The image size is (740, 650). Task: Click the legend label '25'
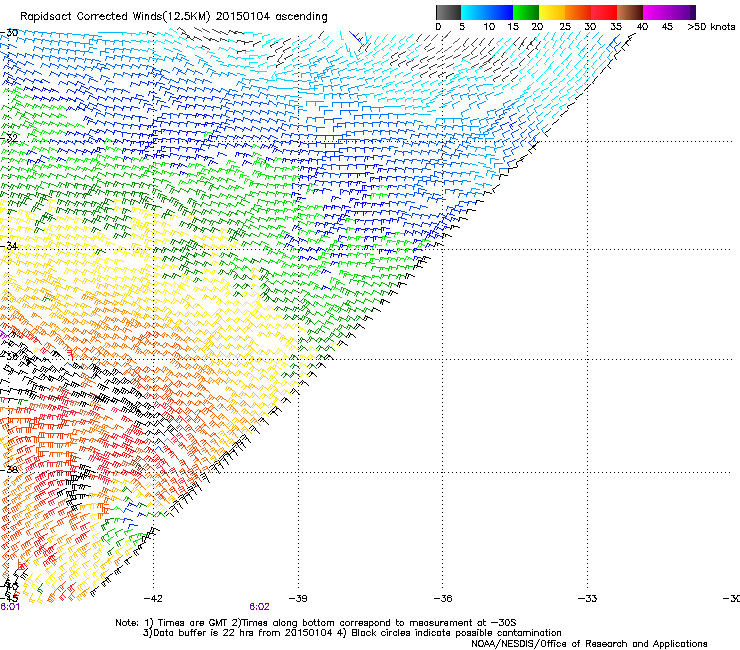(x=565, y=27)
